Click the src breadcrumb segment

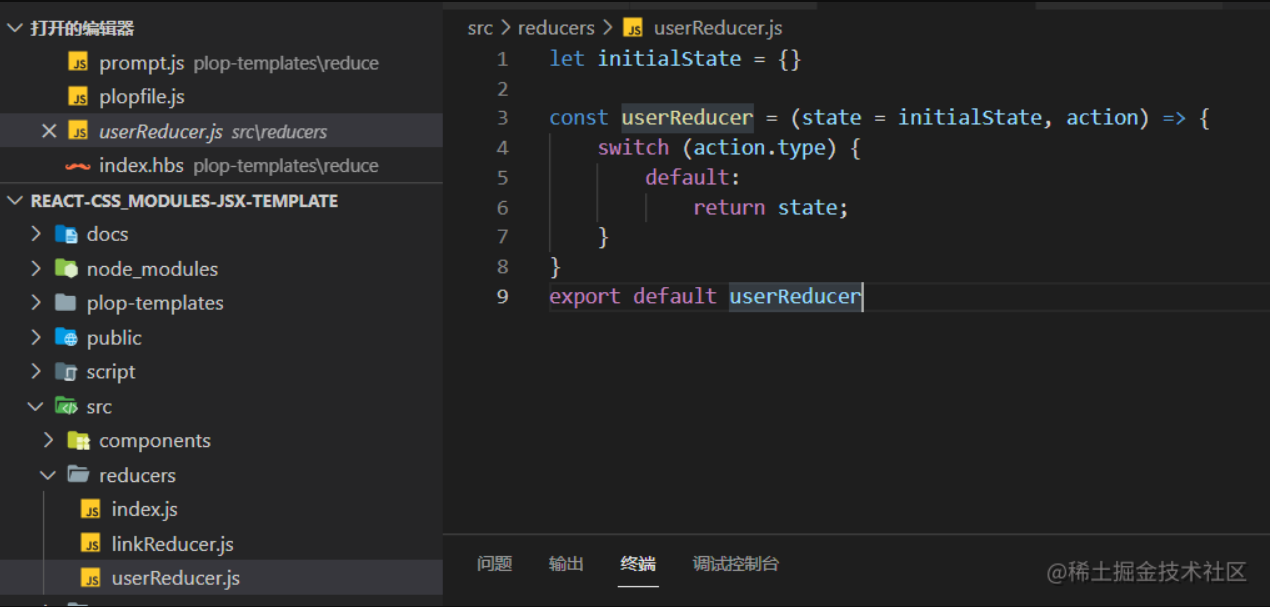pyautogui.click(x=480, y=28)
